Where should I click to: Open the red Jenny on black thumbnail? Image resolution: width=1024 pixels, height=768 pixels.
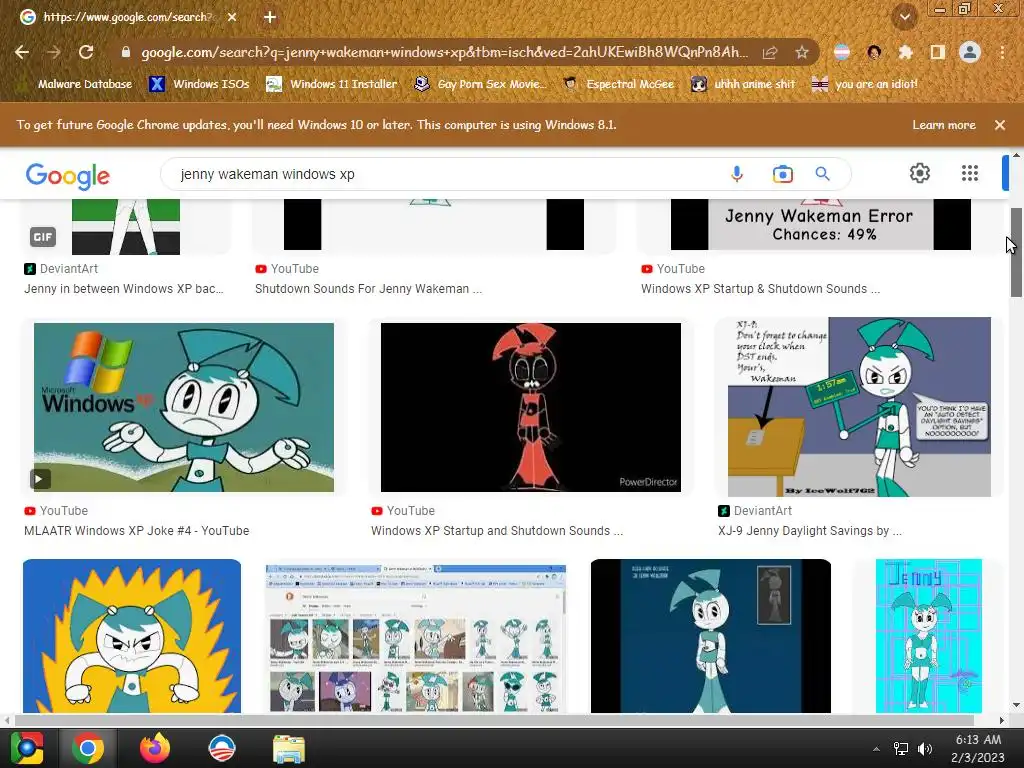pos(530,408)
